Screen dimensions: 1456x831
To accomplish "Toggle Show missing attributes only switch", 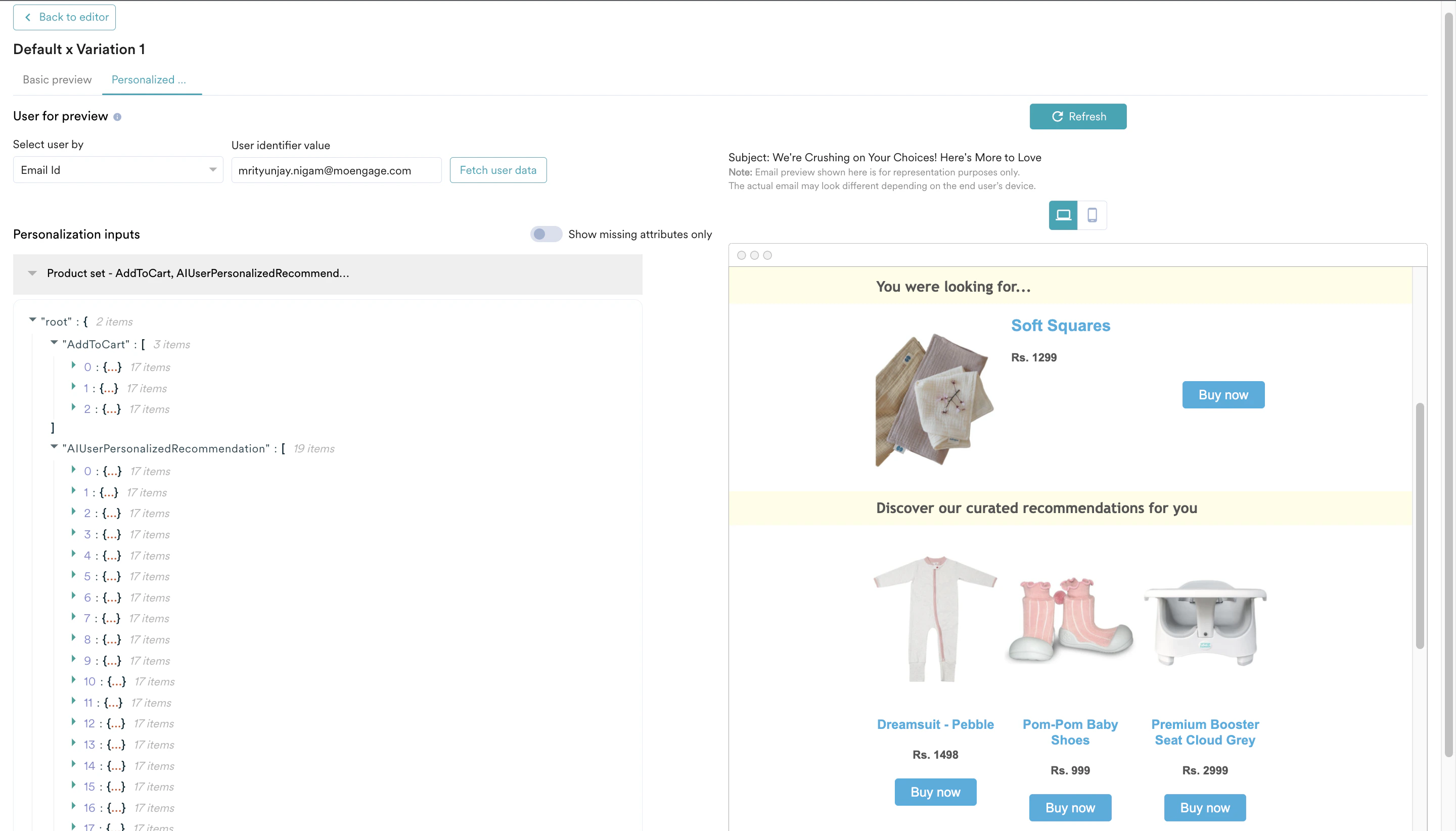I will [545, 234].
